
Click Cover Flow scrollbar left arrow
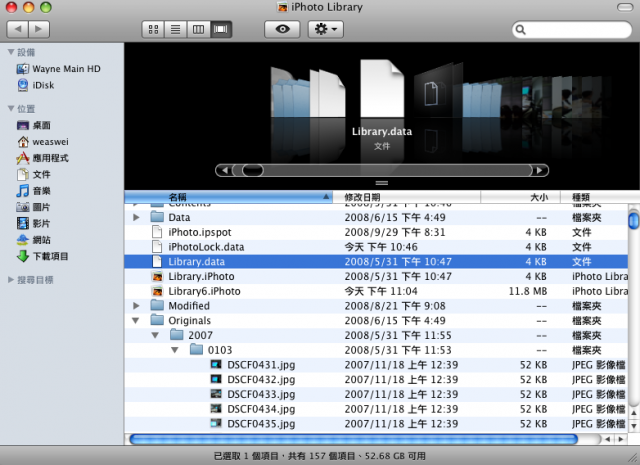[x=224, y=170]
